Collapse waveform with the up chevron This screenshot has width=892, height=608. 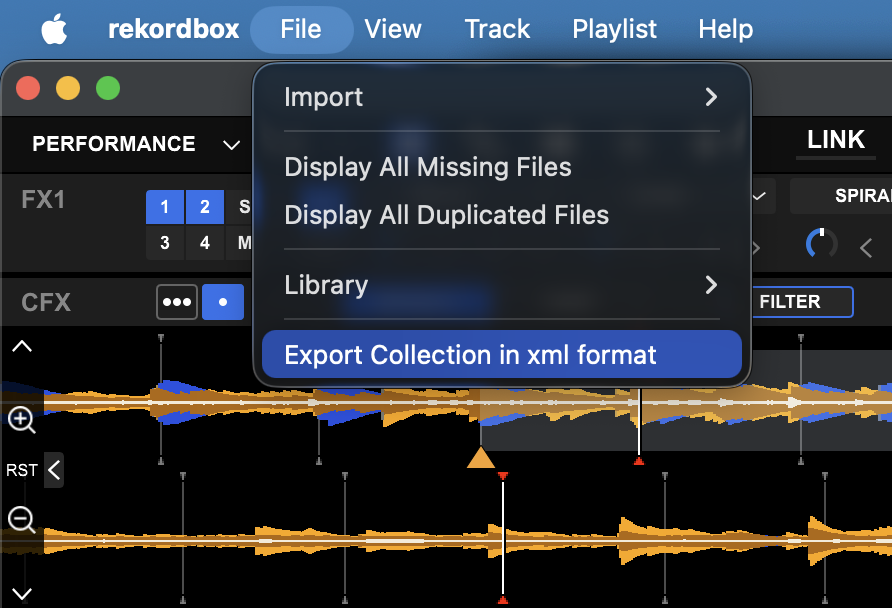pyautogui.click(x=22, y=346)
